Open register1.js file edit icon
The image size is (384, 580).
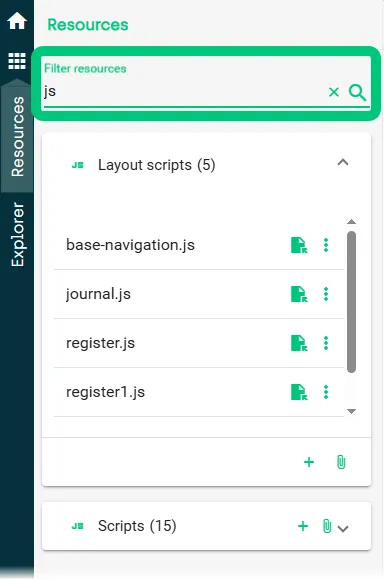pyautogui.click(x=299, y=392)
